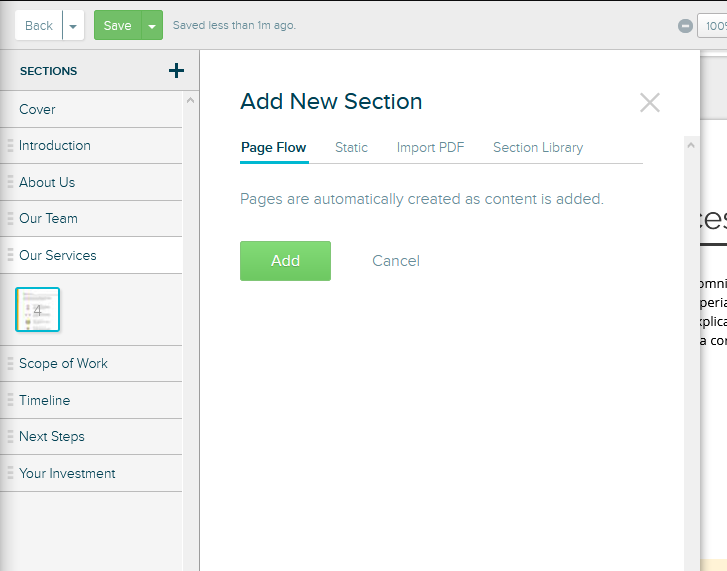
Task: Click the zoom percentage field
Action: (x=712, y=26)
